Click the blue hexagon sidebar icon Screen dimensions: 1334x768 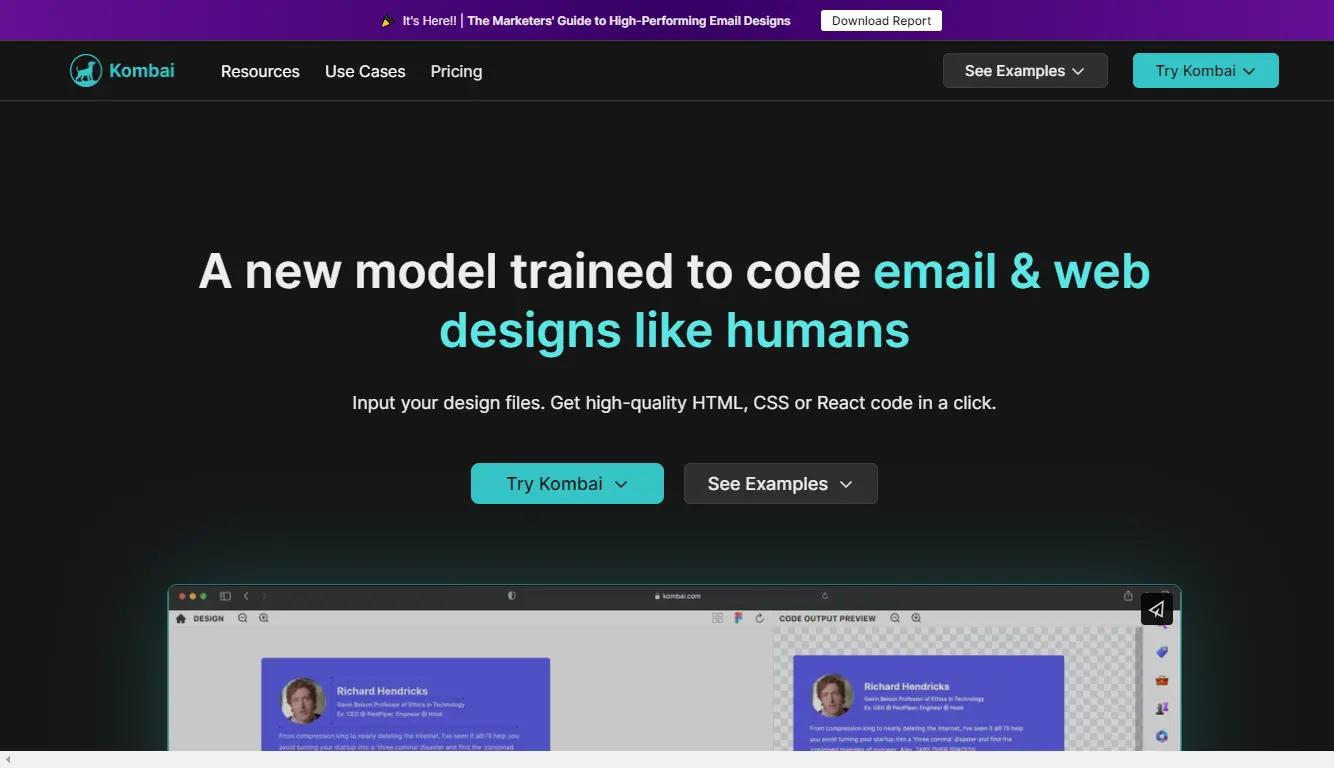click(1161, 736)
